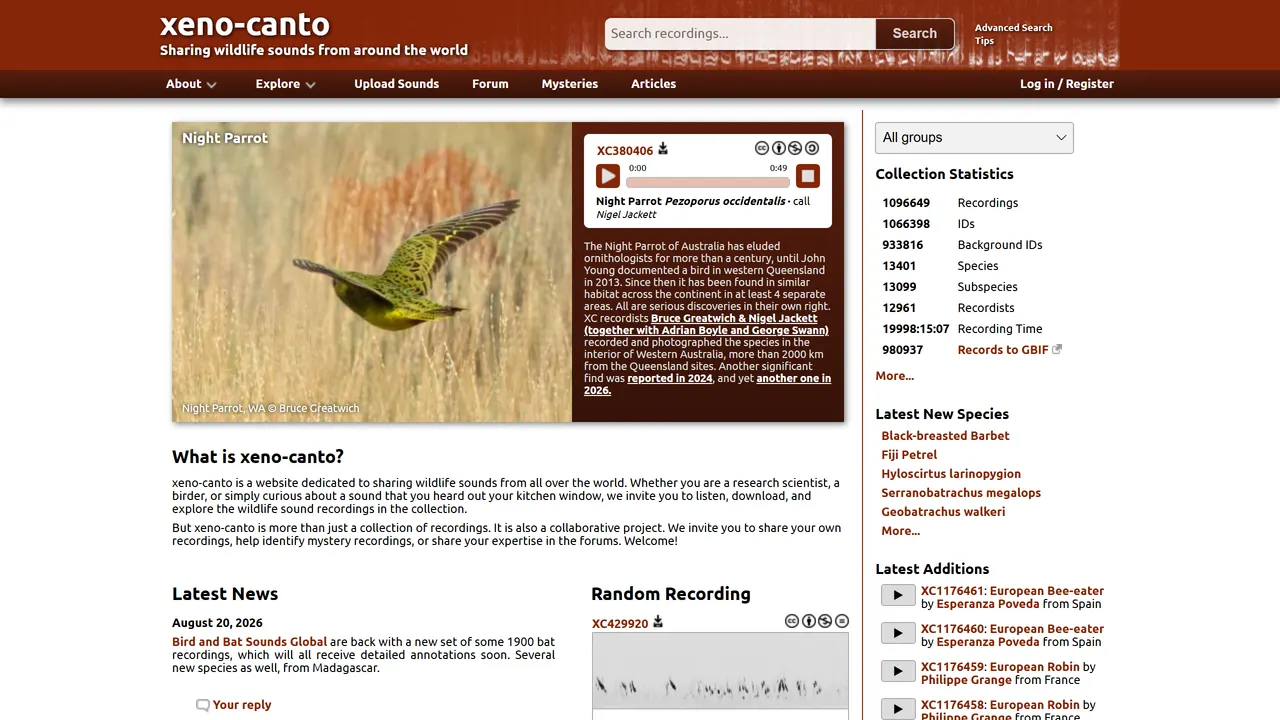Open the XC429920 random recording link
This screenshot has height=720, width=1280.
(x=620, y=624)
